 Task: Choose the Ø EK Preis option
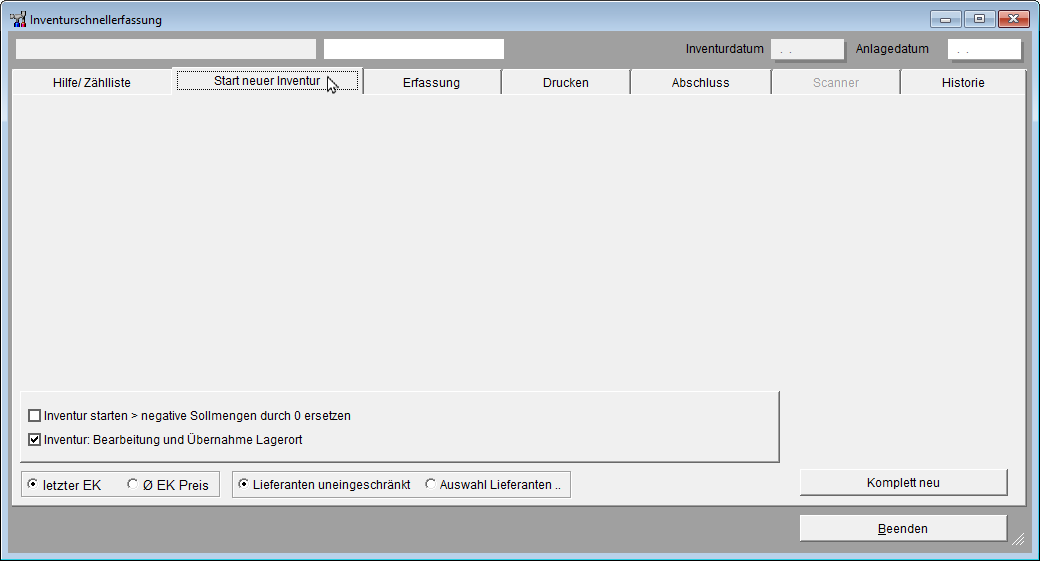point(133,485)
